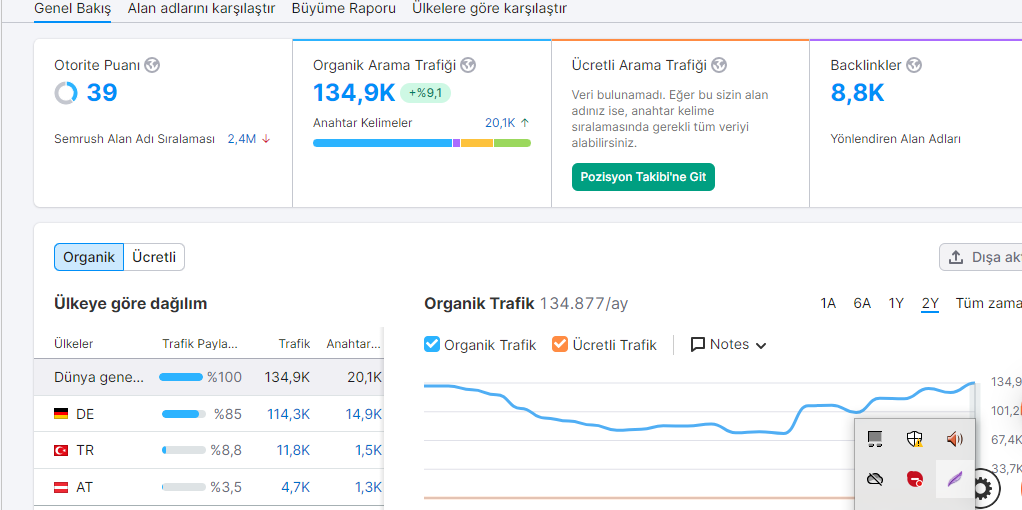Screen dimensions: 1022x510
Task: Click the Dışa aktar export button
Action: click(980, 257)
